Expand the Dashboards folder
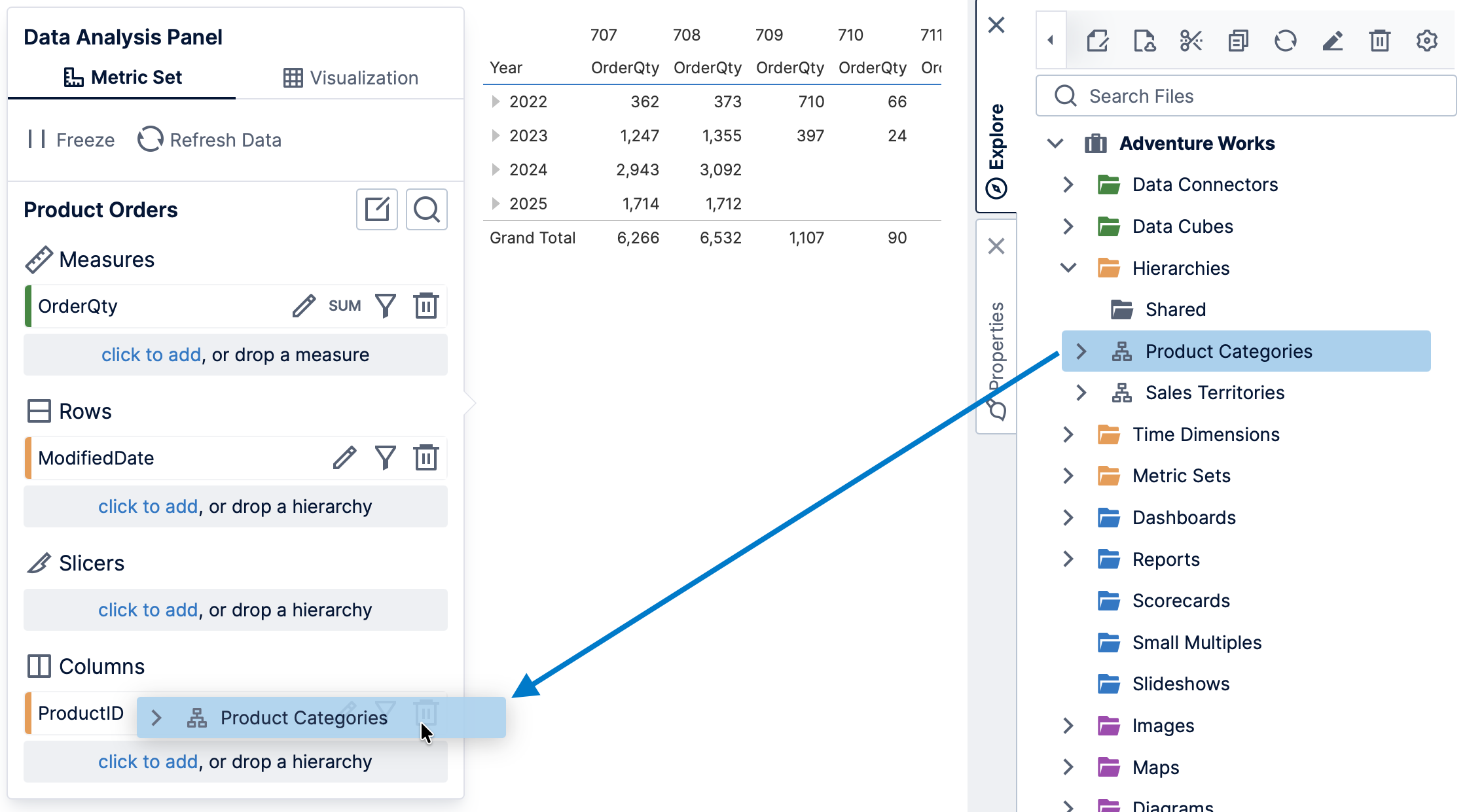The width and height of the screenshot is (1467, 812). point(1068,518)
